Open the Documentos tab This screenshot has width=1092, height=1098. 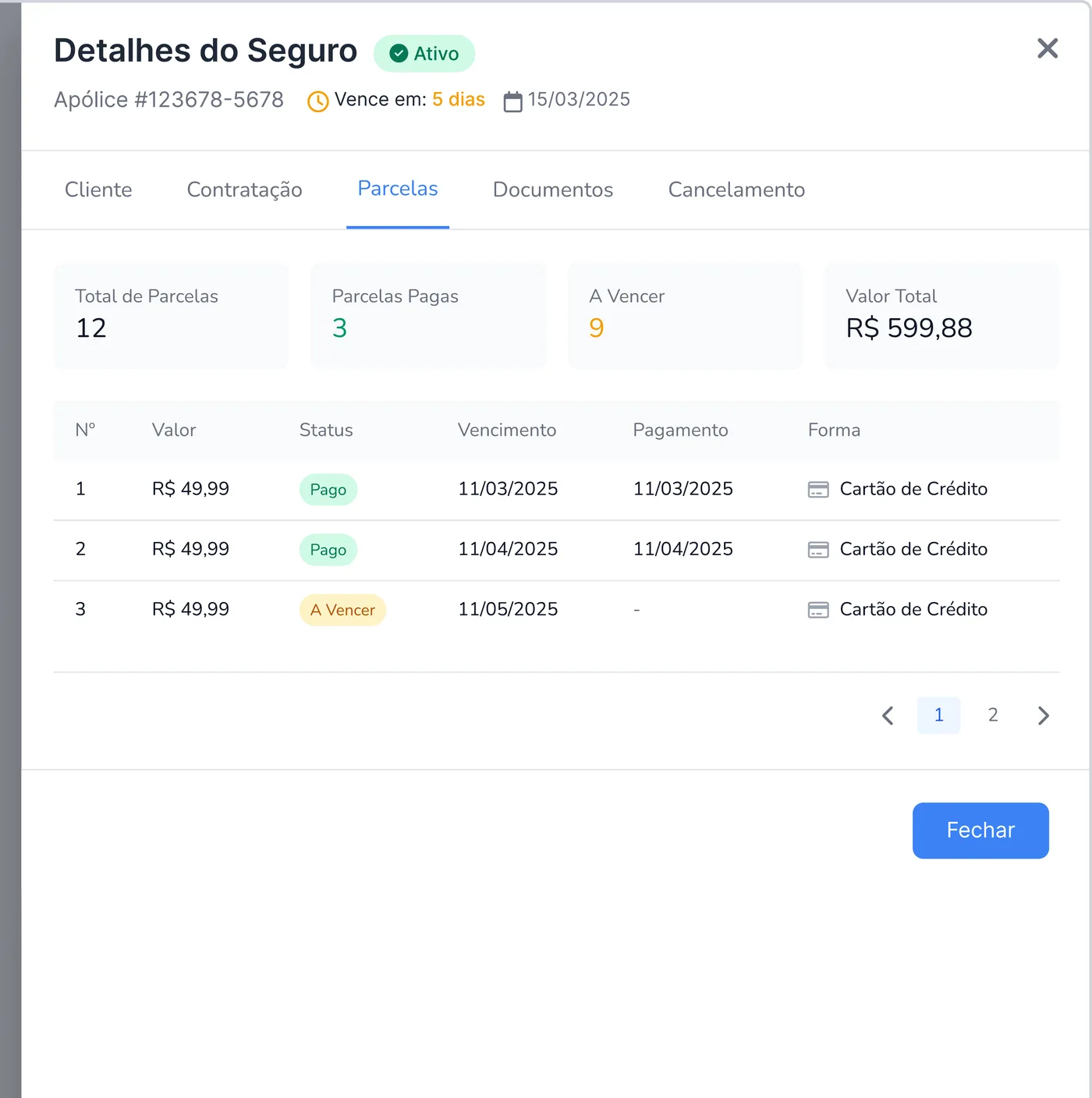(x=553, y=189)
